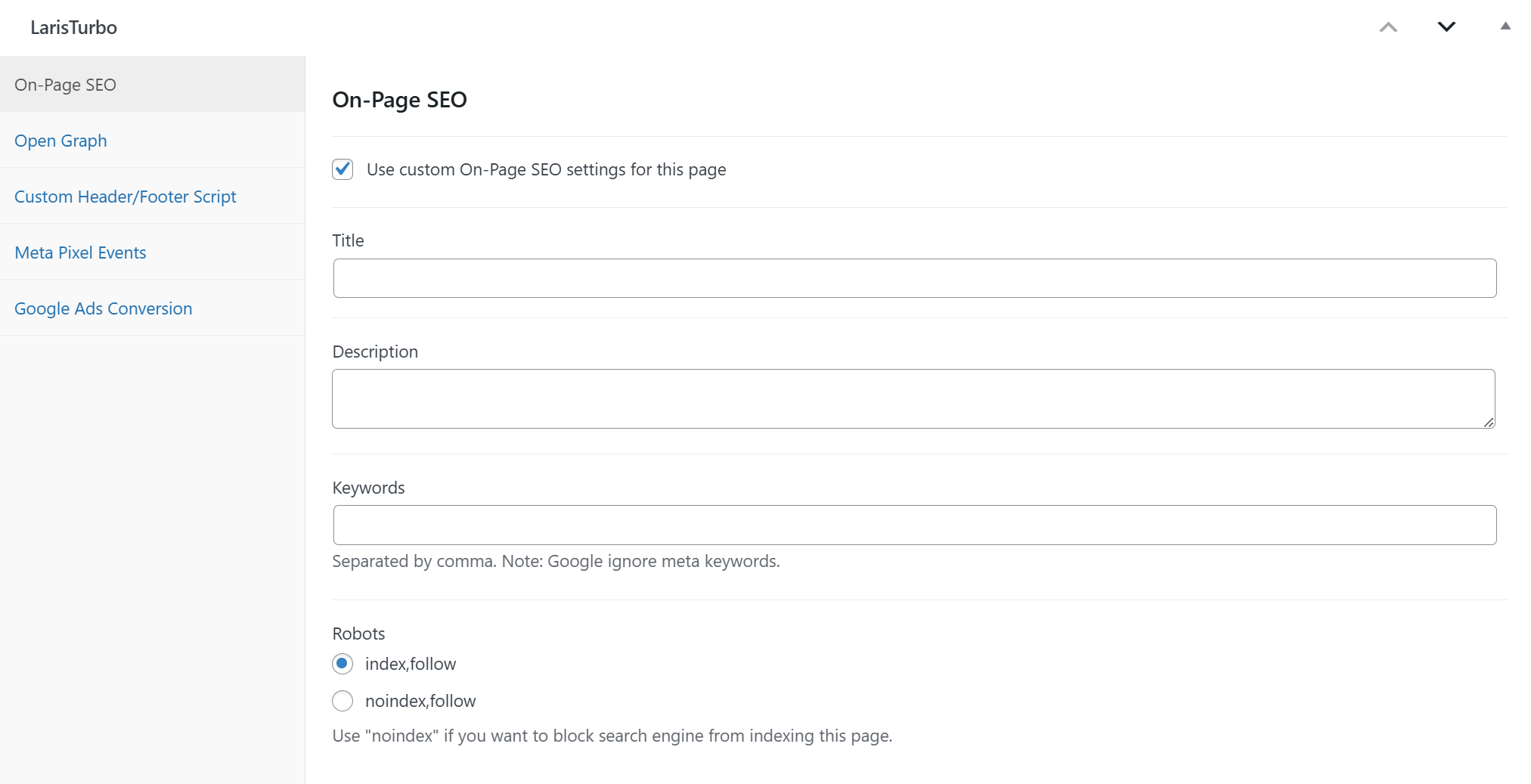The image size is (1531, 784).
Task: Move the LarisTurbo panel down
Action: click(x=1446, y=27)
